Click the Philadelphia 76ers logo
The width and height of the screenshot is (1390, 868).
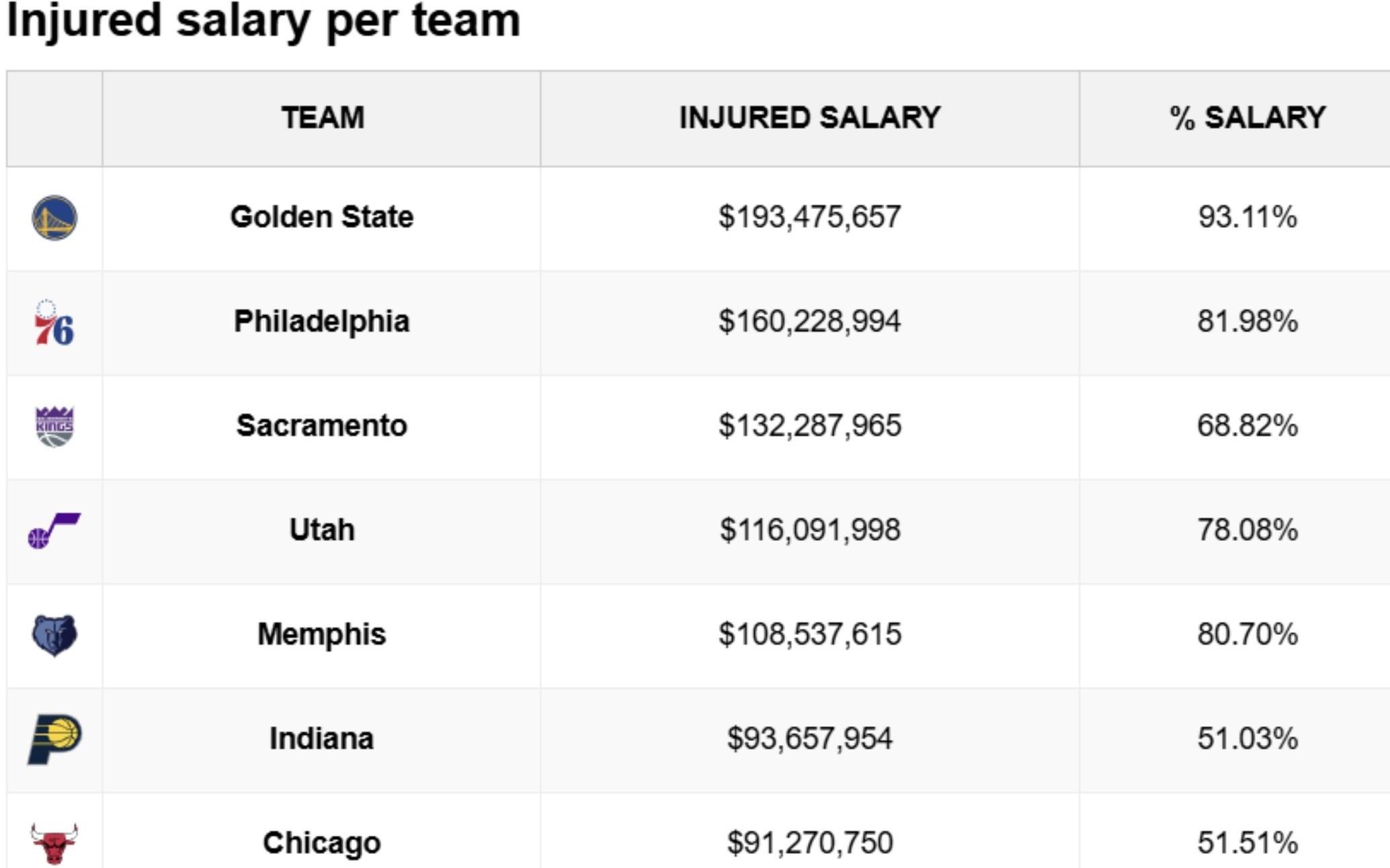(x=54, y=323)
